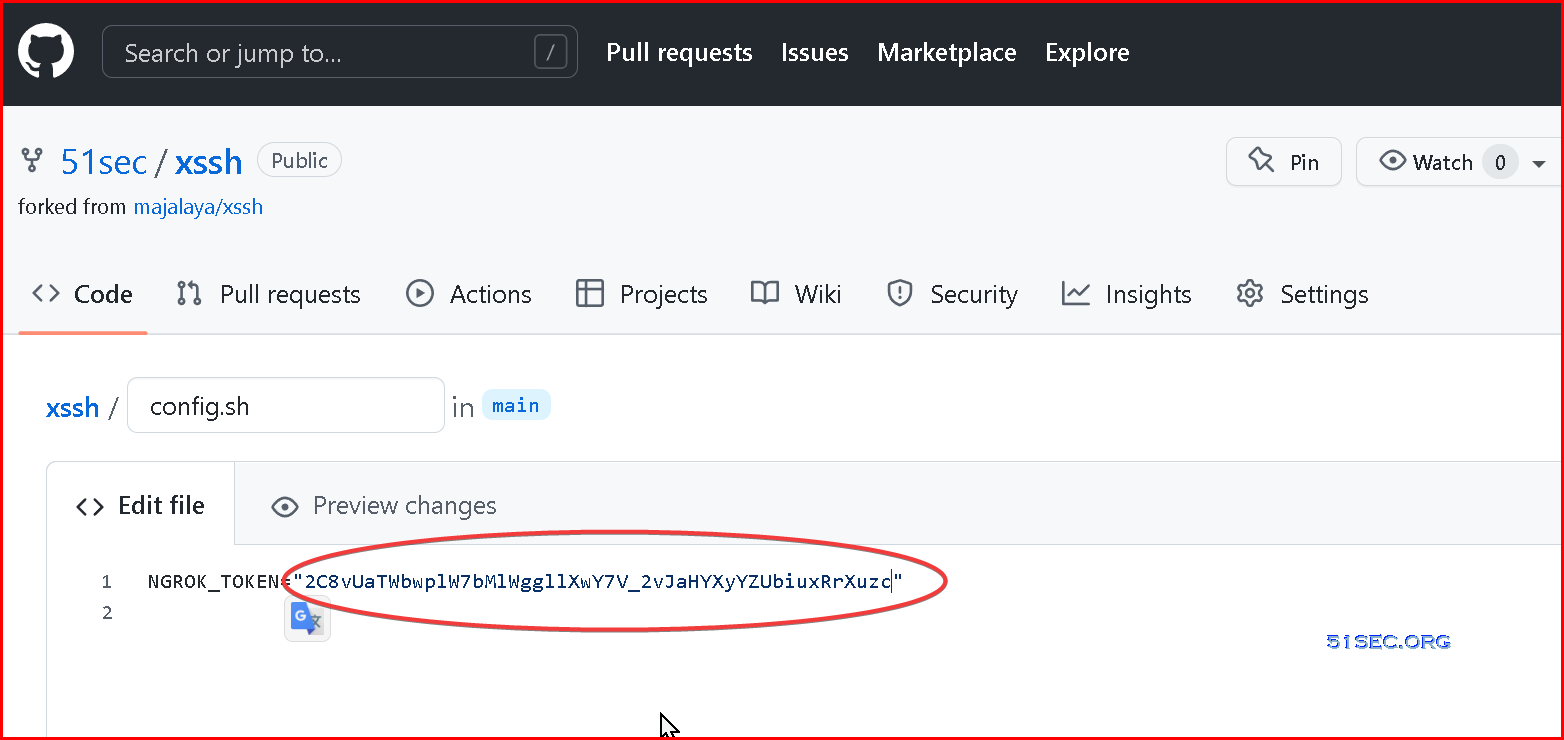Place cursor in the ngrok token string

(598, 582)
